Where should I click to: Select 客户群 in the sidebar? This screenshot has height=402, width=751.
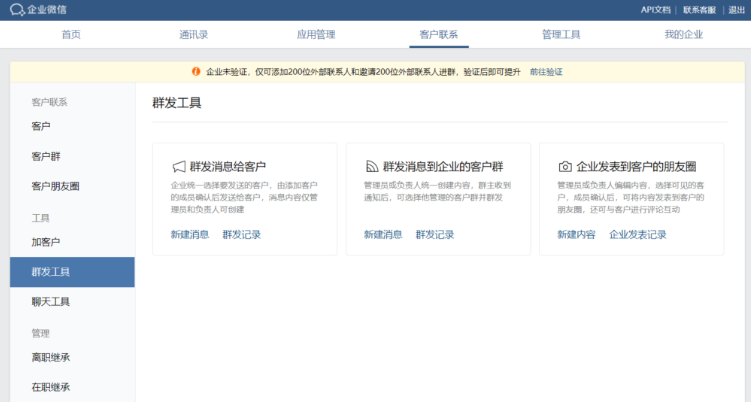point(45,156)
